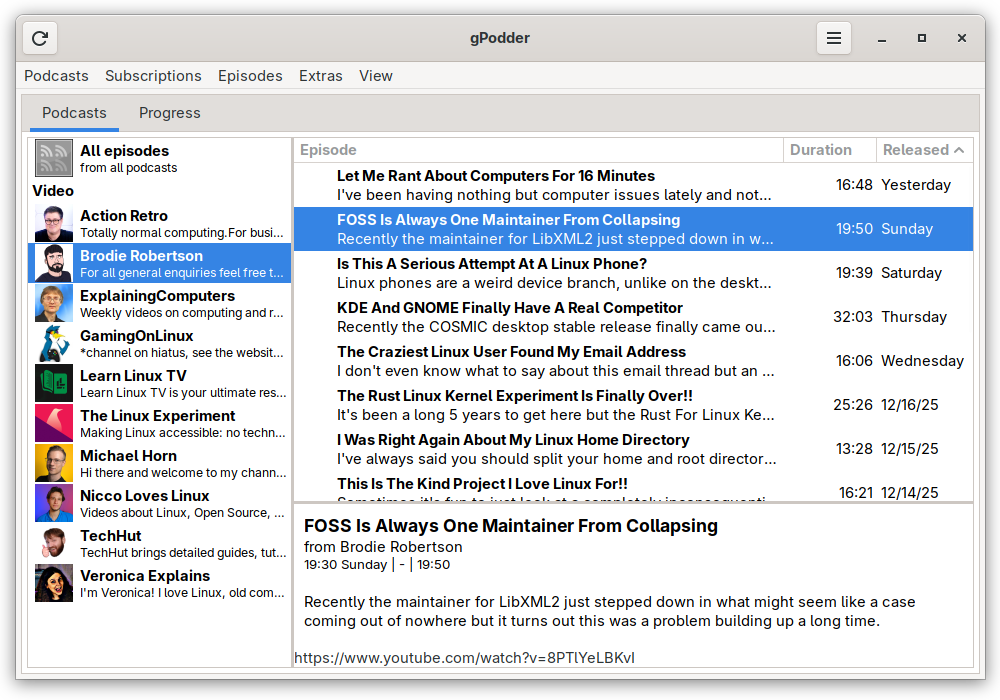Click Nicco Loves Linux avatar thumbnail

point(54,504)
